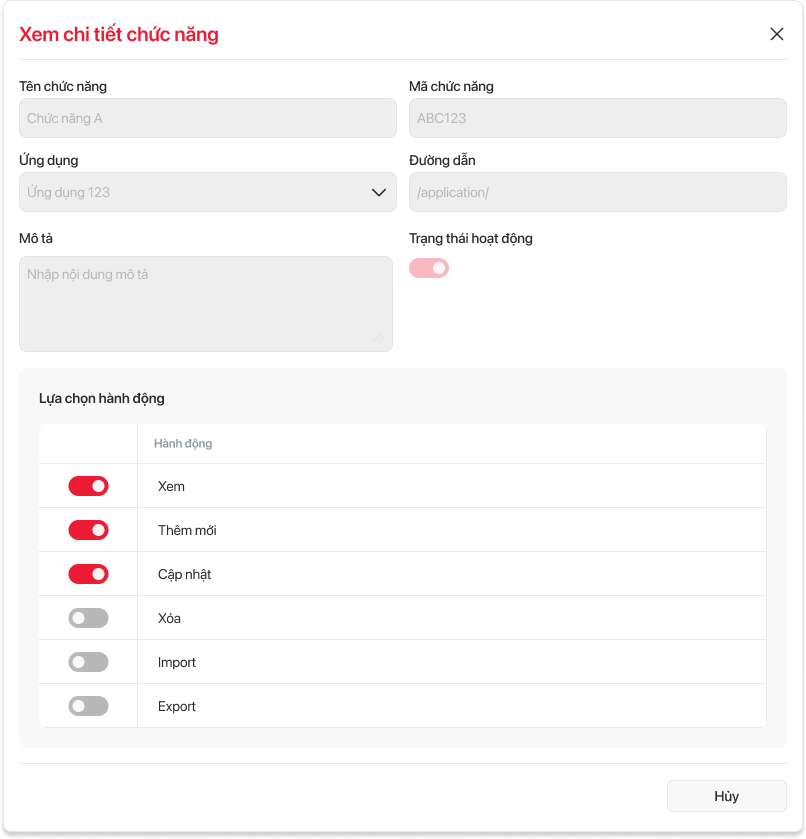Turn off the Cập nhật action switch
The height and width of the screenshot is (839, 806).
(88, 574)
